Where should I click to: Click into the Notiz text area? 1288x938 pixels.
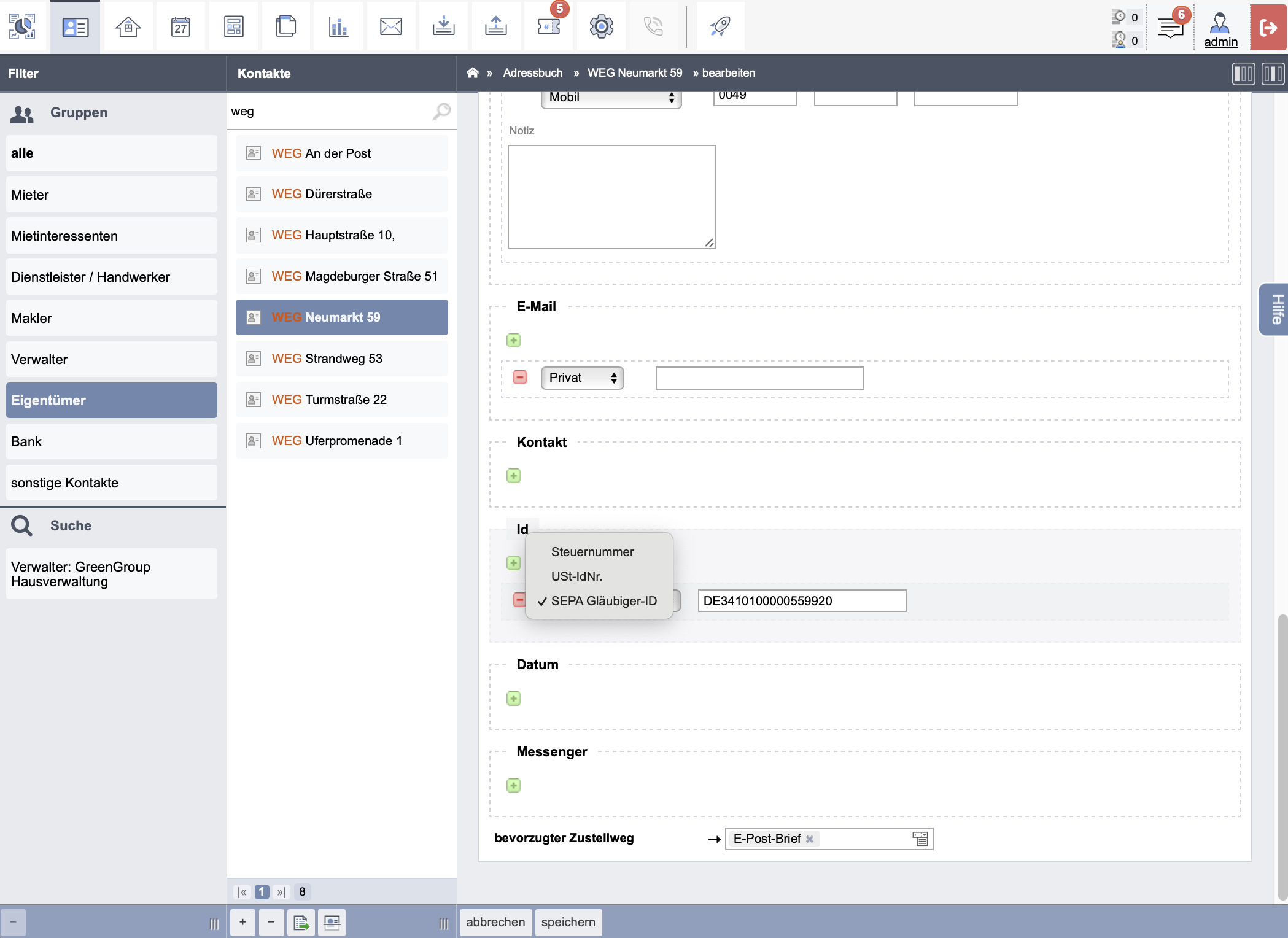612,197
